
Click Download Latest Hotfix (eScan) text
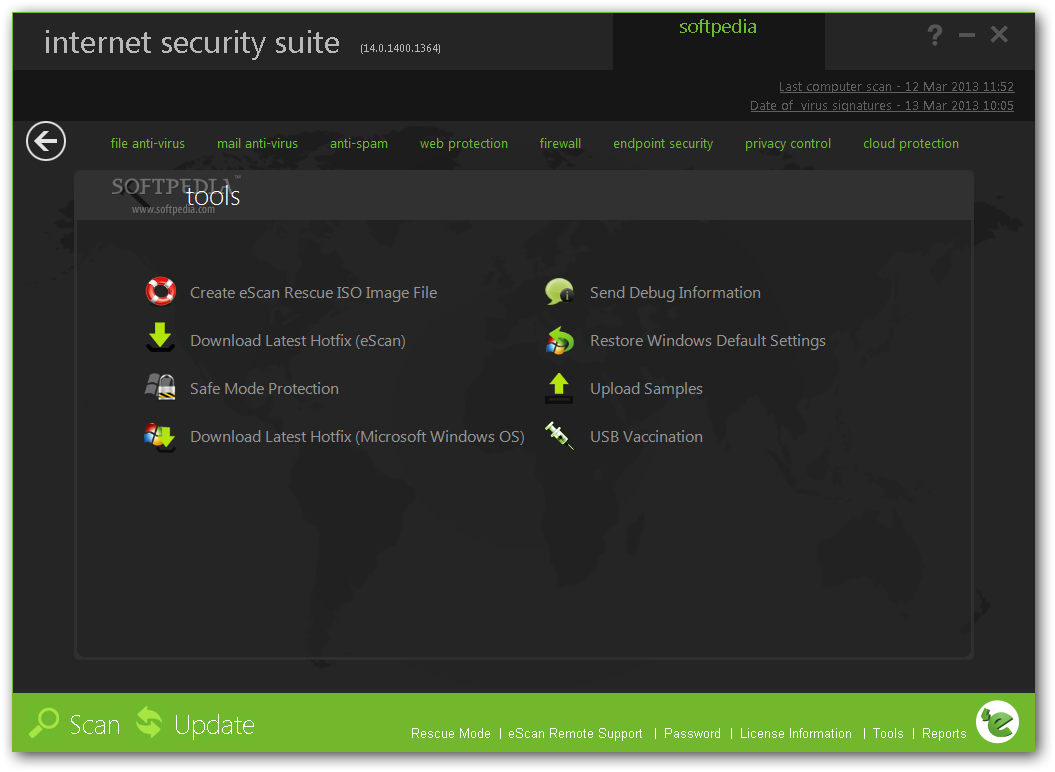(x=297, y=341)
